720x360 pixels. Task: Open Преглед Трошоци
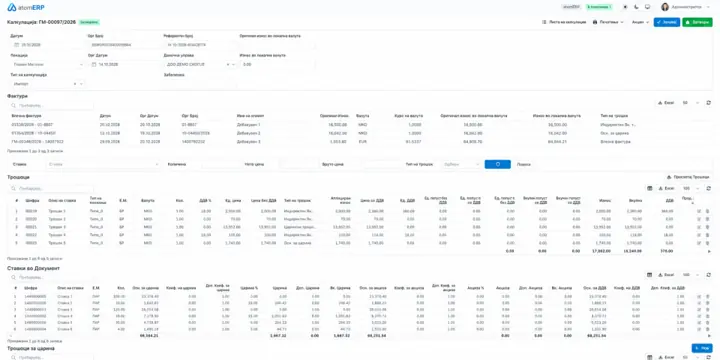[688, 177]
